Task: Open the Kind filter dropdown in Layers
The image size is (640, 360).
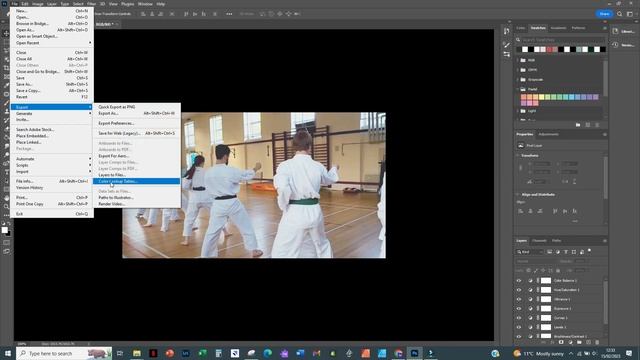Action: (x=530, y=252)
